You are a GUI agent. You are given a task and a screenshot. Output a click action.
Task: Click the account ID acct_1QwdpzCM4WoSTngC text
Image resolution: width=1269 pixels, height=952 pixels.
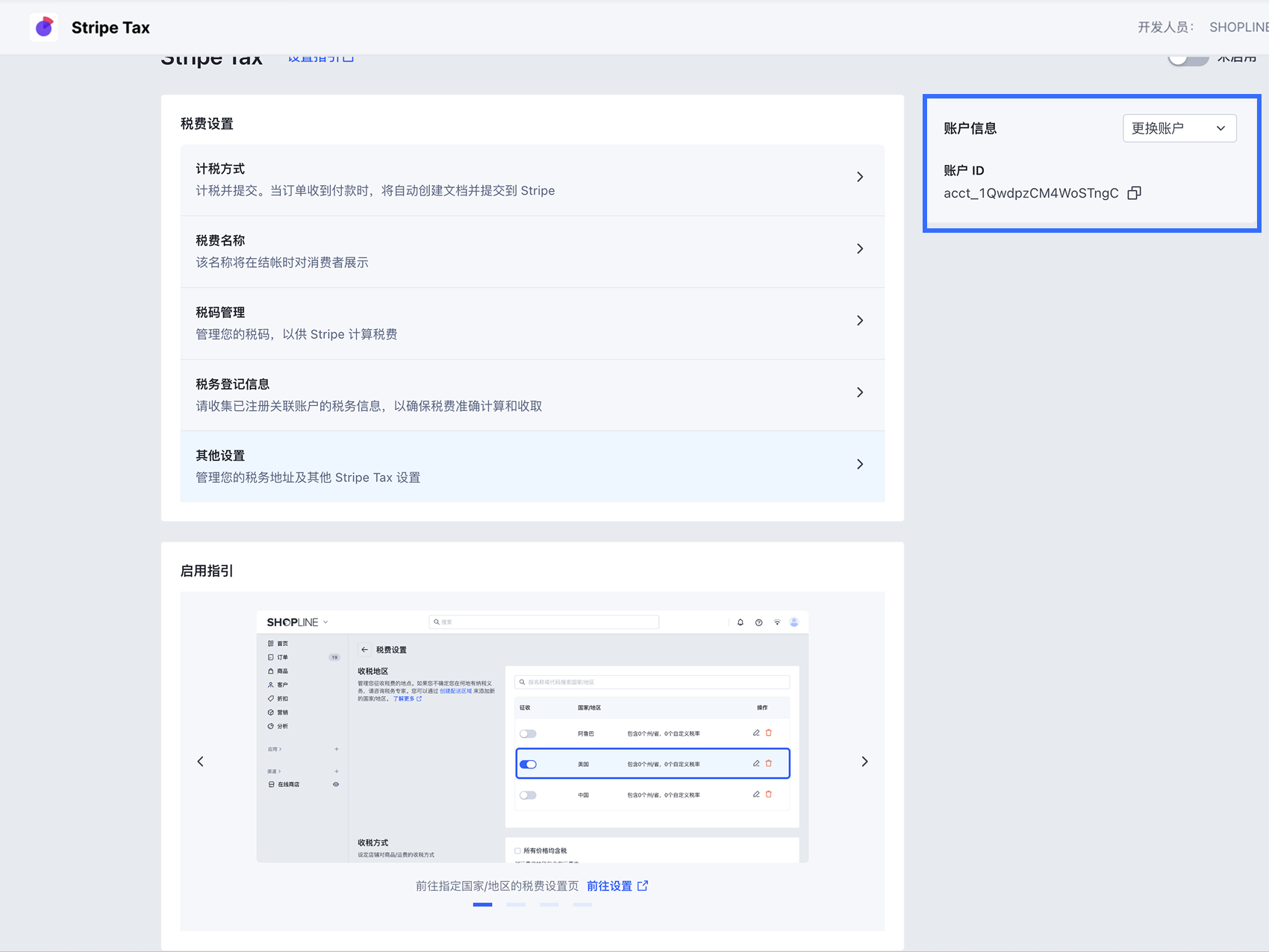click(x=1031, y=193)
